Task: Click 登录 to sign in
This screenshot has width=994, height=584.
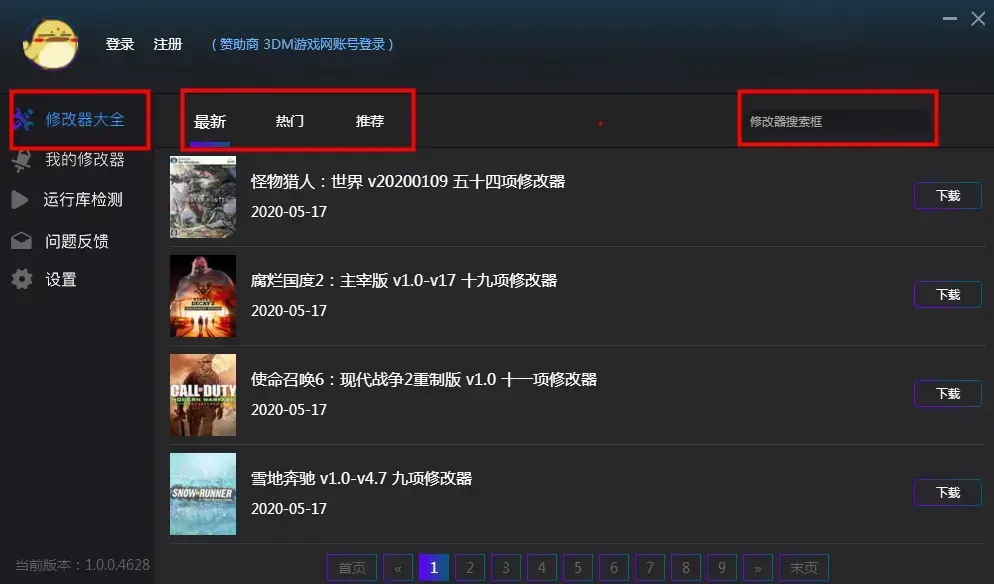Action: pos(119,44)
